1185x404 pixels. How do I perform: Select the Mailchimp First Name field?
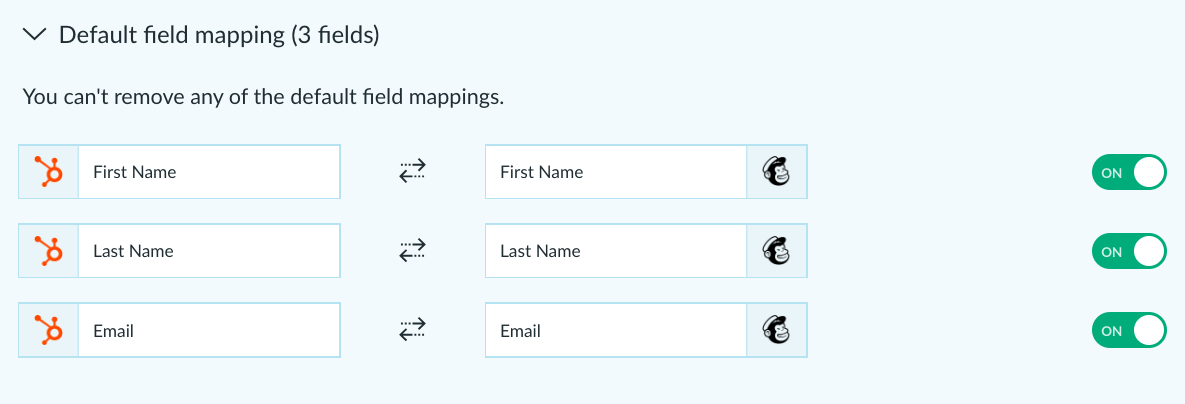(616, 172)
